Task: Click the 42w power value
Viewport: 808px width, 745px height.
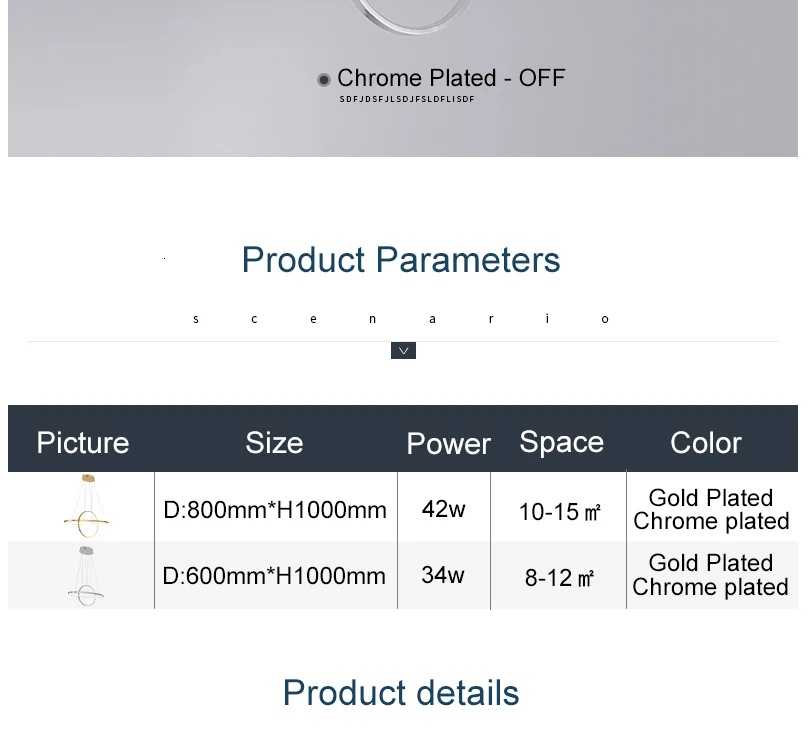Action: (x=443, y=509)
